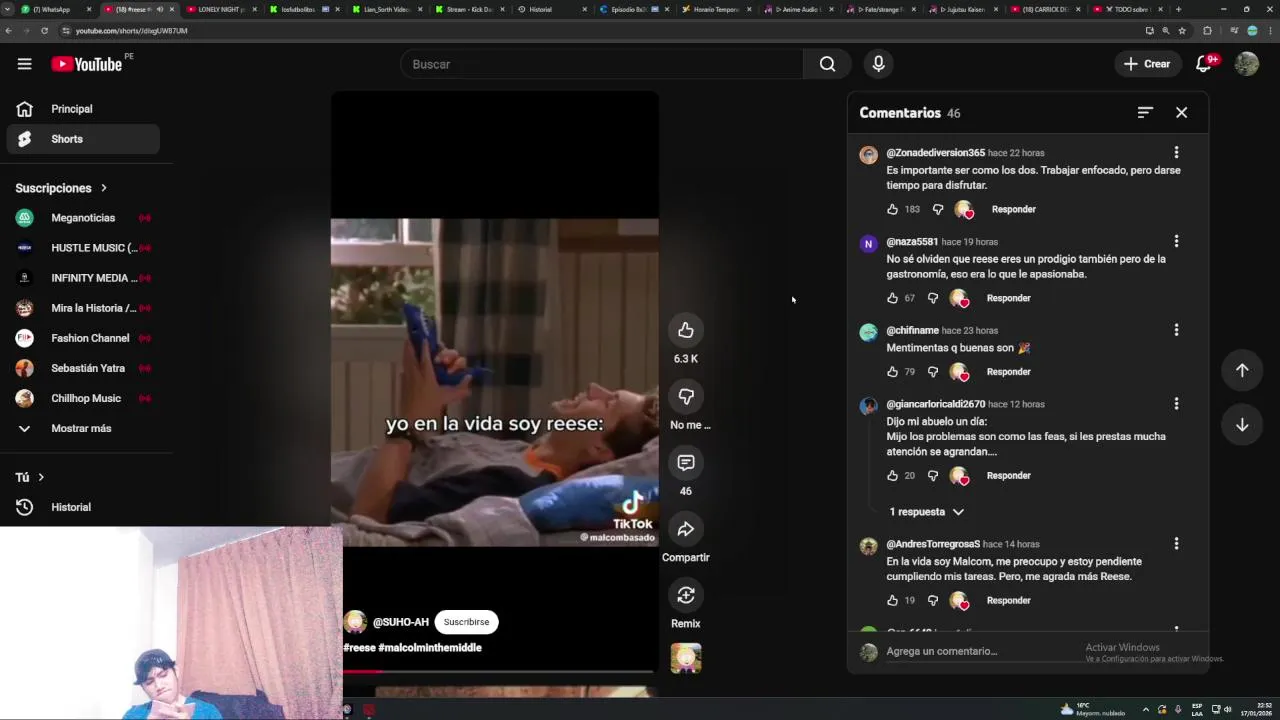Click the Buscar search field
1280x720 pixels.
[x=601, y=64]
